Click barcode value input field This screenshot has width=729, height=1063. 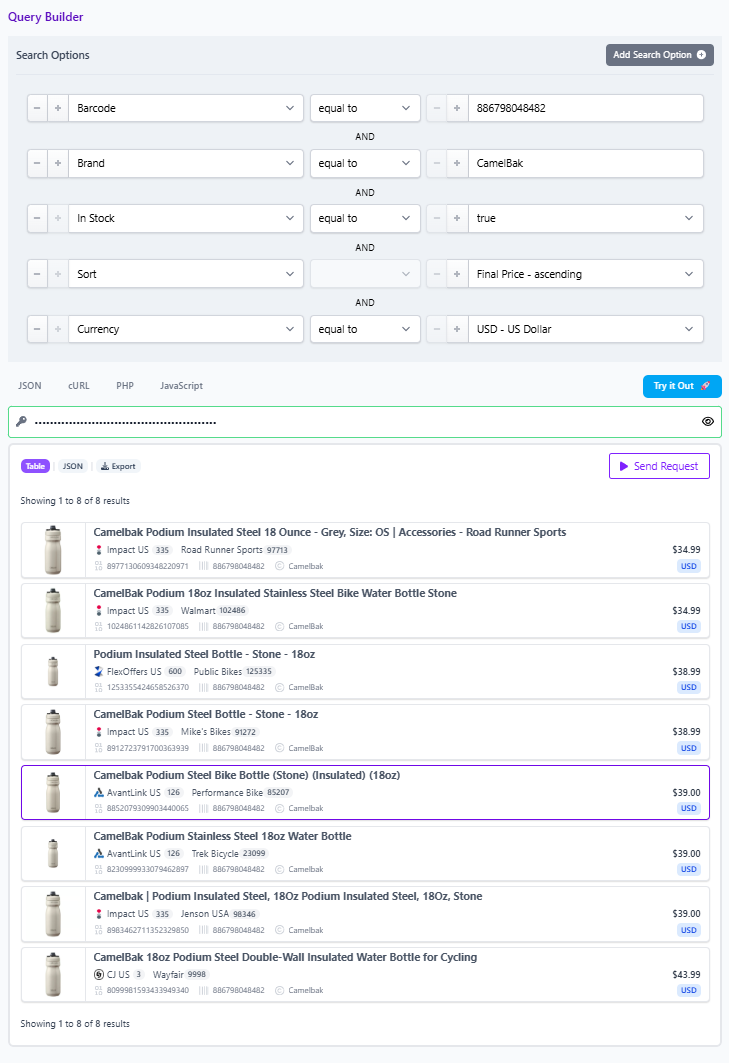pyautogui.click(x=585, y=108)
